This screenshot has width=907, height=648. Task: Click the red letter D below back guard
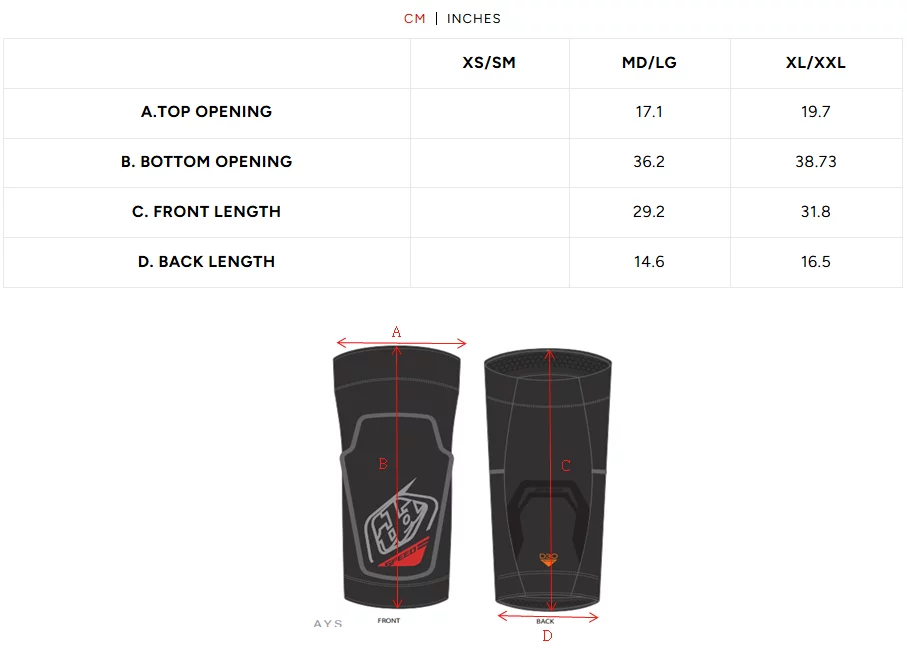[x=547, y=635]
